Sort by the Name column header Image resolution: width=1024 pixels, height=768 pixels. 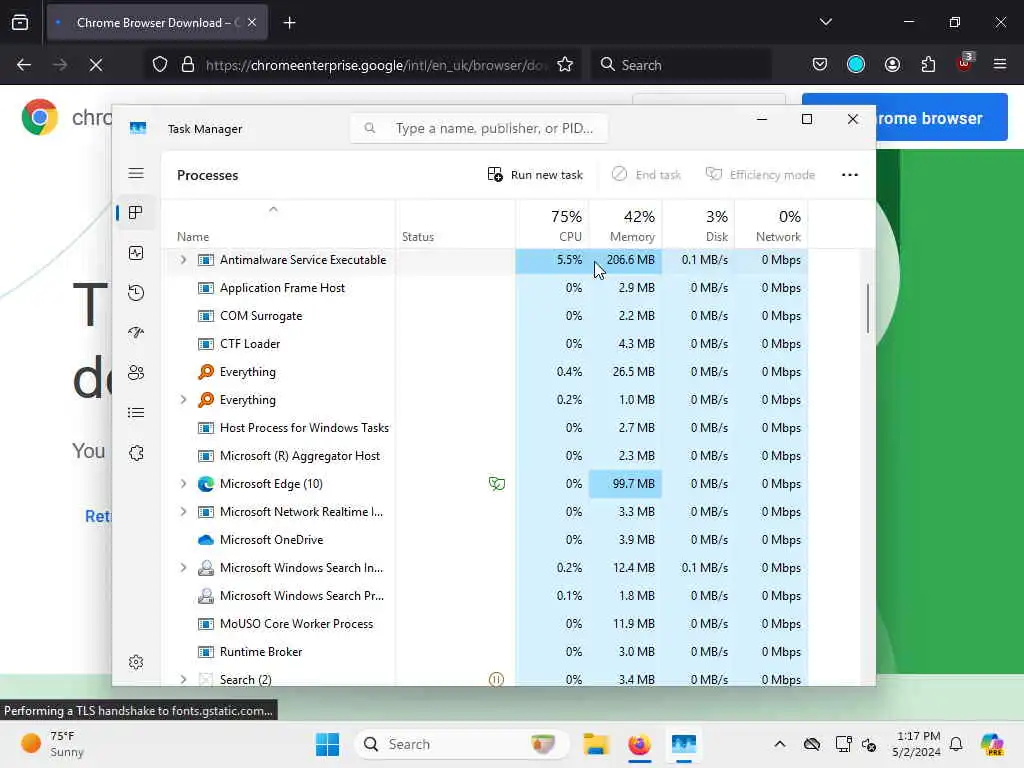pos(278,225)
